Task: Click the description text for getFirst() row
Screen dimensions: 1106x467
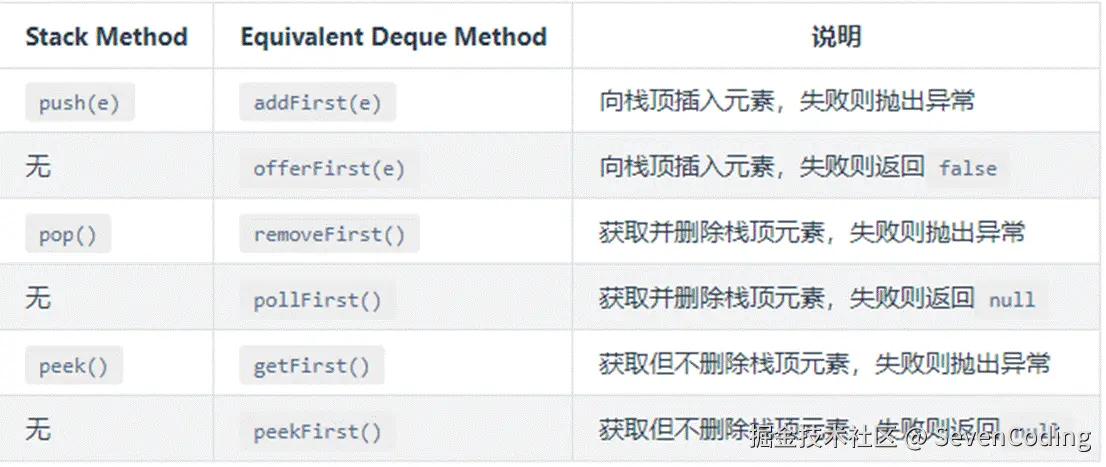Action: (825, 364)
